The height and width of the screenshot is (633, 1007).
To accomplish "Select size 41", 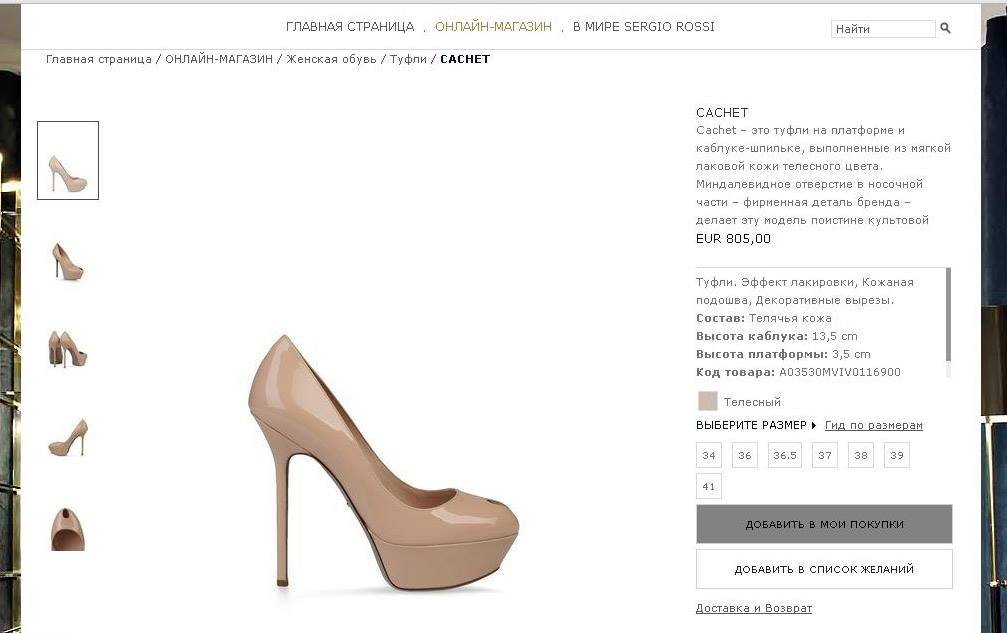I will click(x=709, y=487).
